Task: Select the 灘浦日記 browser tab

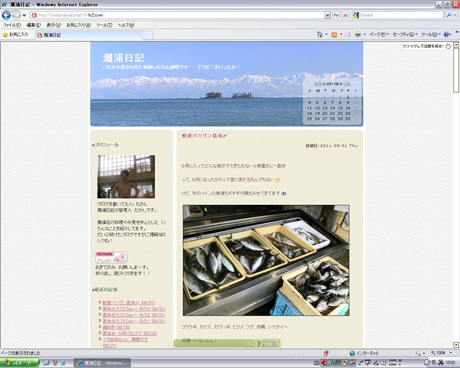Action: [x=89, y=35]
